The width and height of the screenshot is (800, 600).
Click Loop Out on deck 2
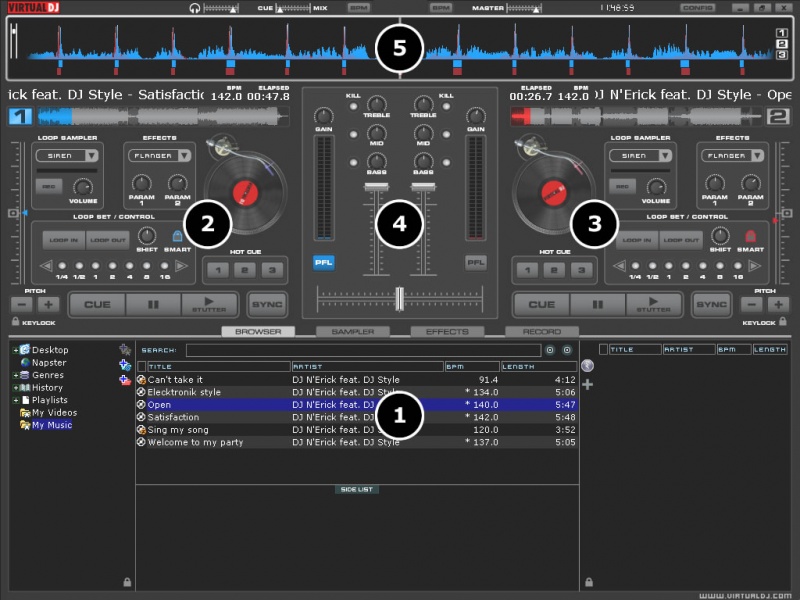681,240
